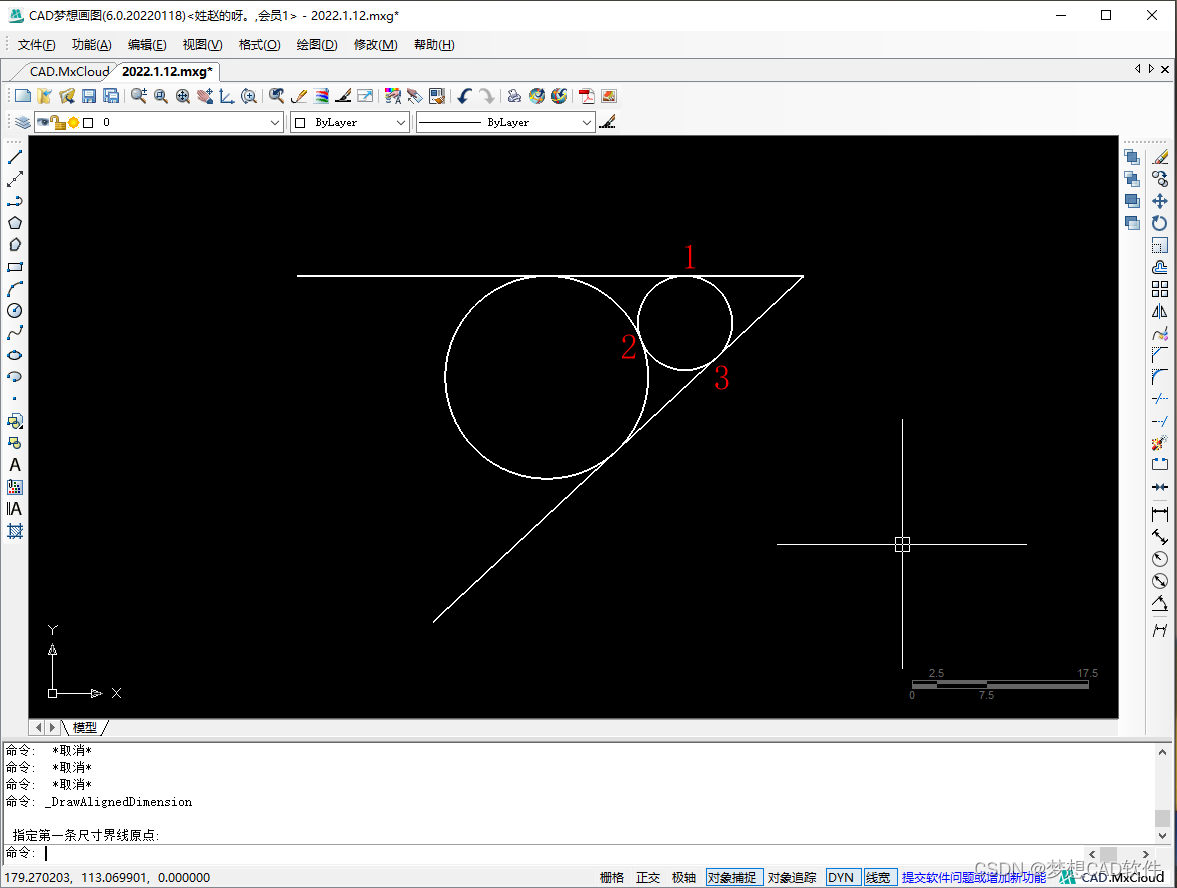Select the pan hand tool
The image size is (1177, 888).
(x=205, y=96)
